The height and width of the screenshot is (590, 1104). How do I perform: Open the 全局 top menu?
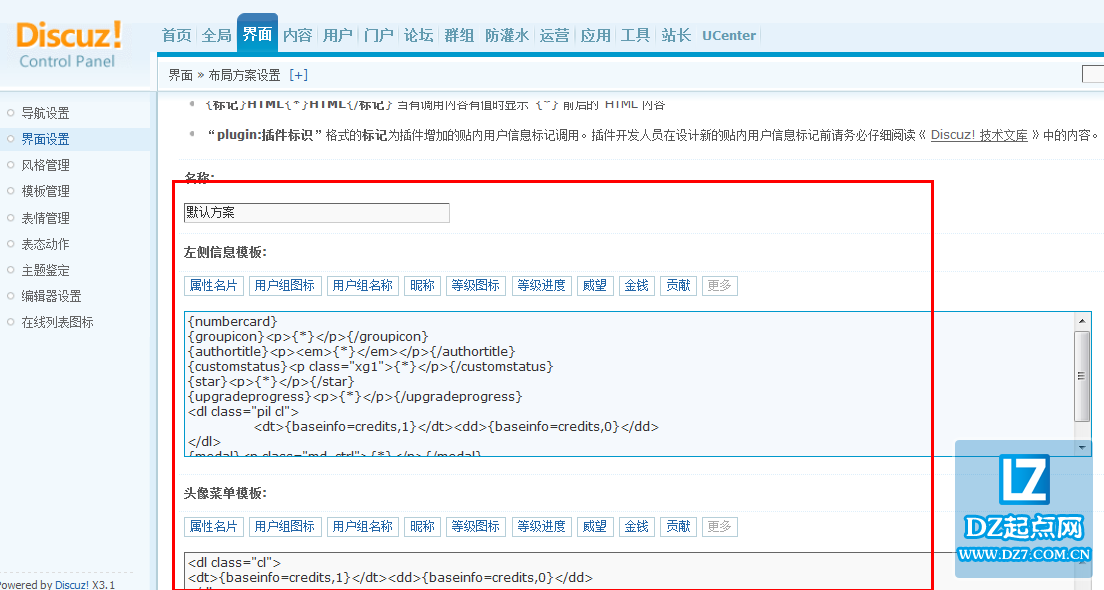tap(216, 35)
